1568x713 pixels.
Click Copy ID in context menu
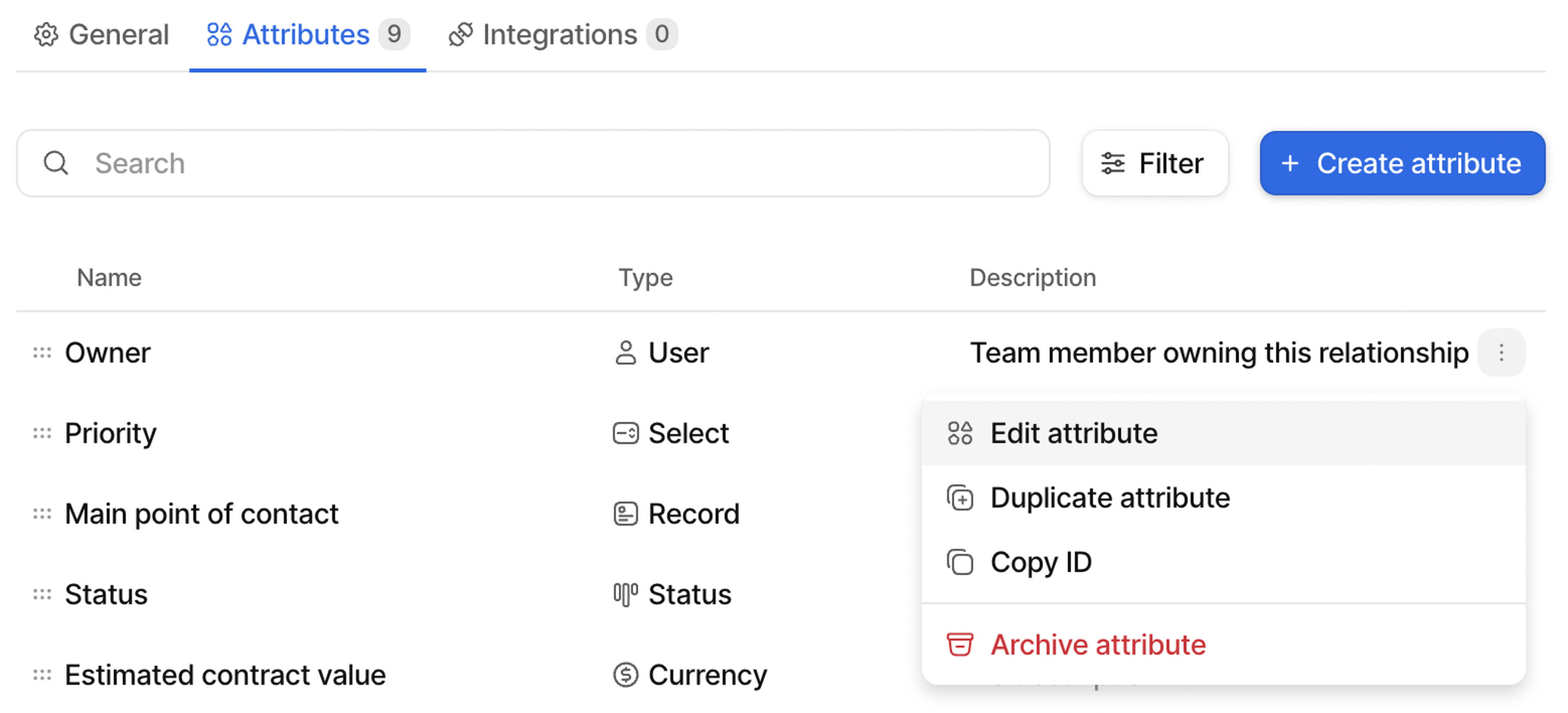coord(1040,562)
